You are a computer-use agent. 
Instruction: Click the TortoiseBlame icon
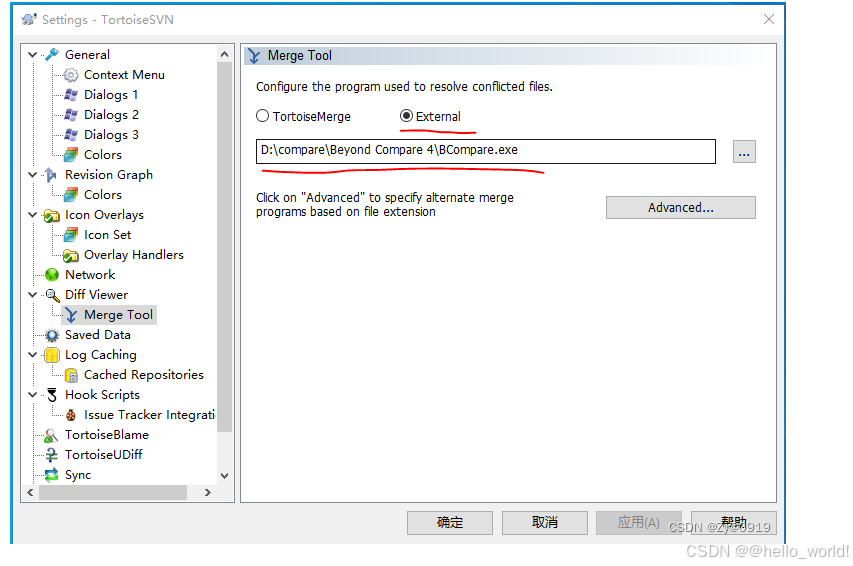point(52,435)
